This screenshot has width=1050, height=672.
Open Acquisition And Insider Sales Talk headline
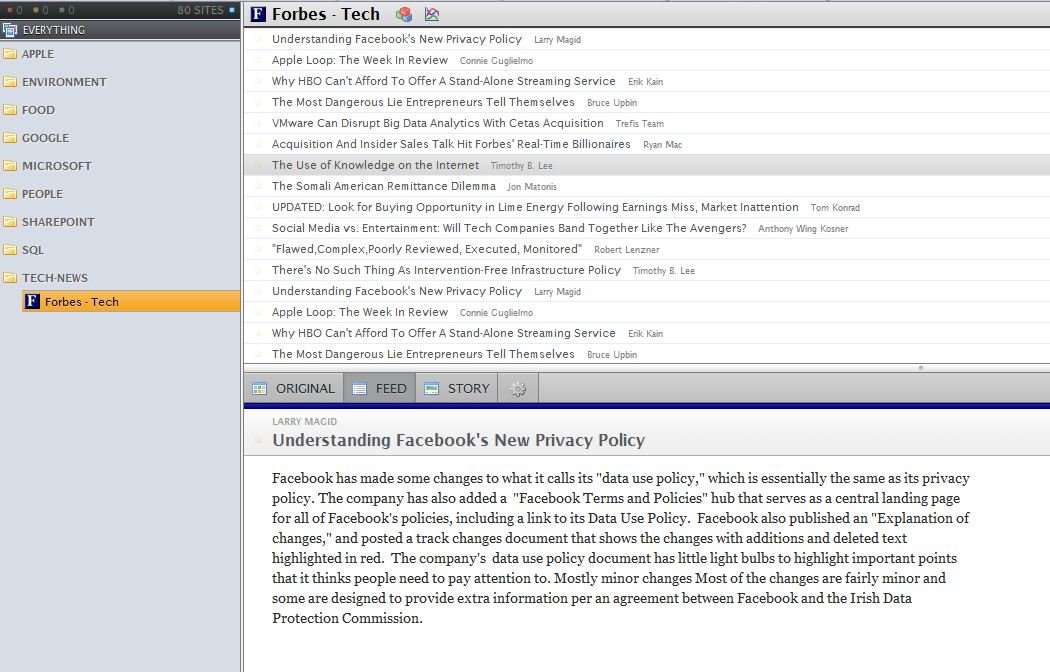click(451, 144)
